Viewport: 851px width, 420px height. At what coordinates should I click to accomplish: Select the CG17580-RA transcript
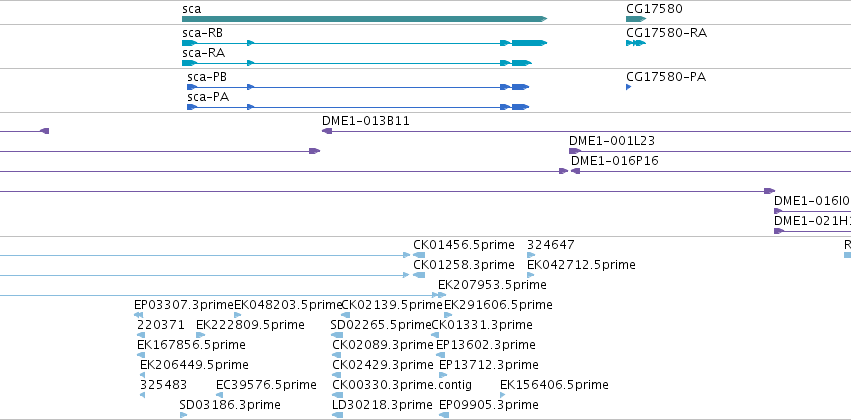[x=636, y=43]
